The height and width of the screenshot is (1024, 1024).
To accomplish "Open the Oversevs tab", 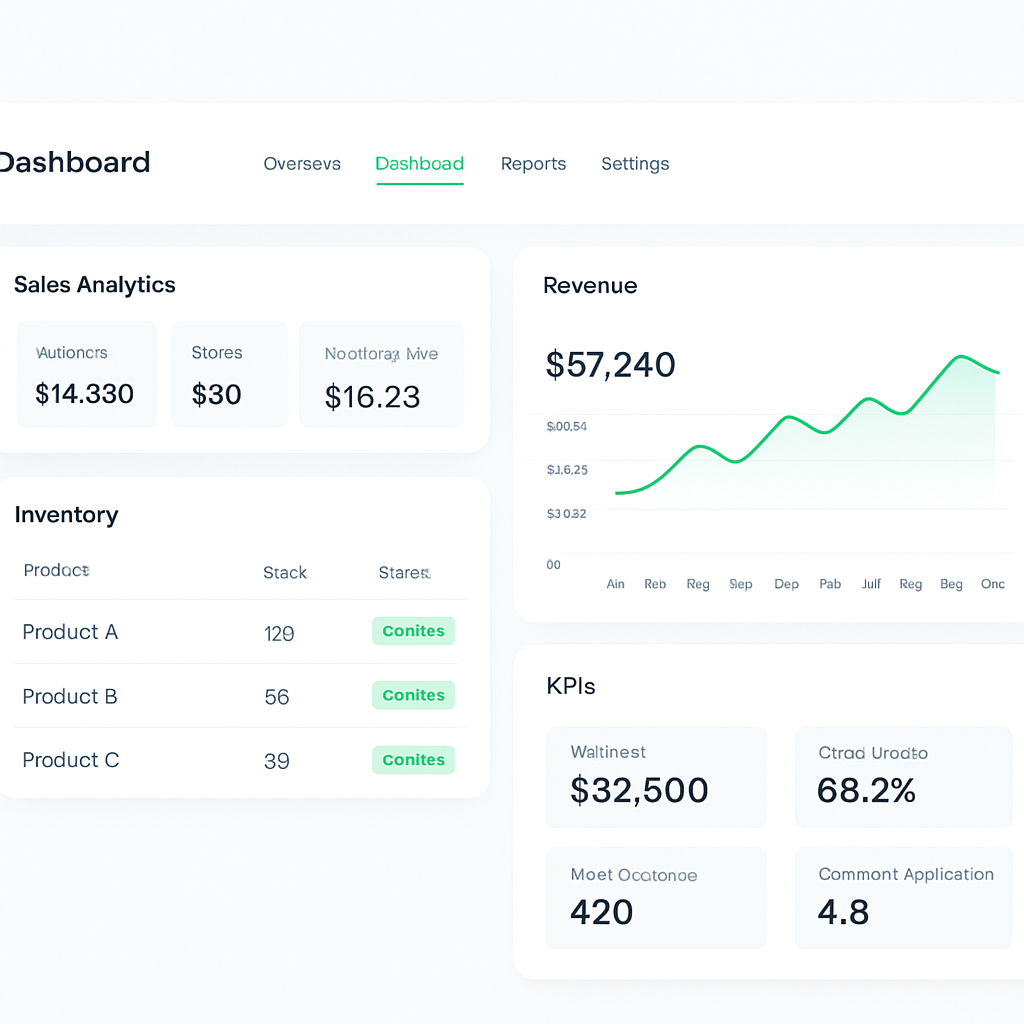I will (x=302, y=163).
